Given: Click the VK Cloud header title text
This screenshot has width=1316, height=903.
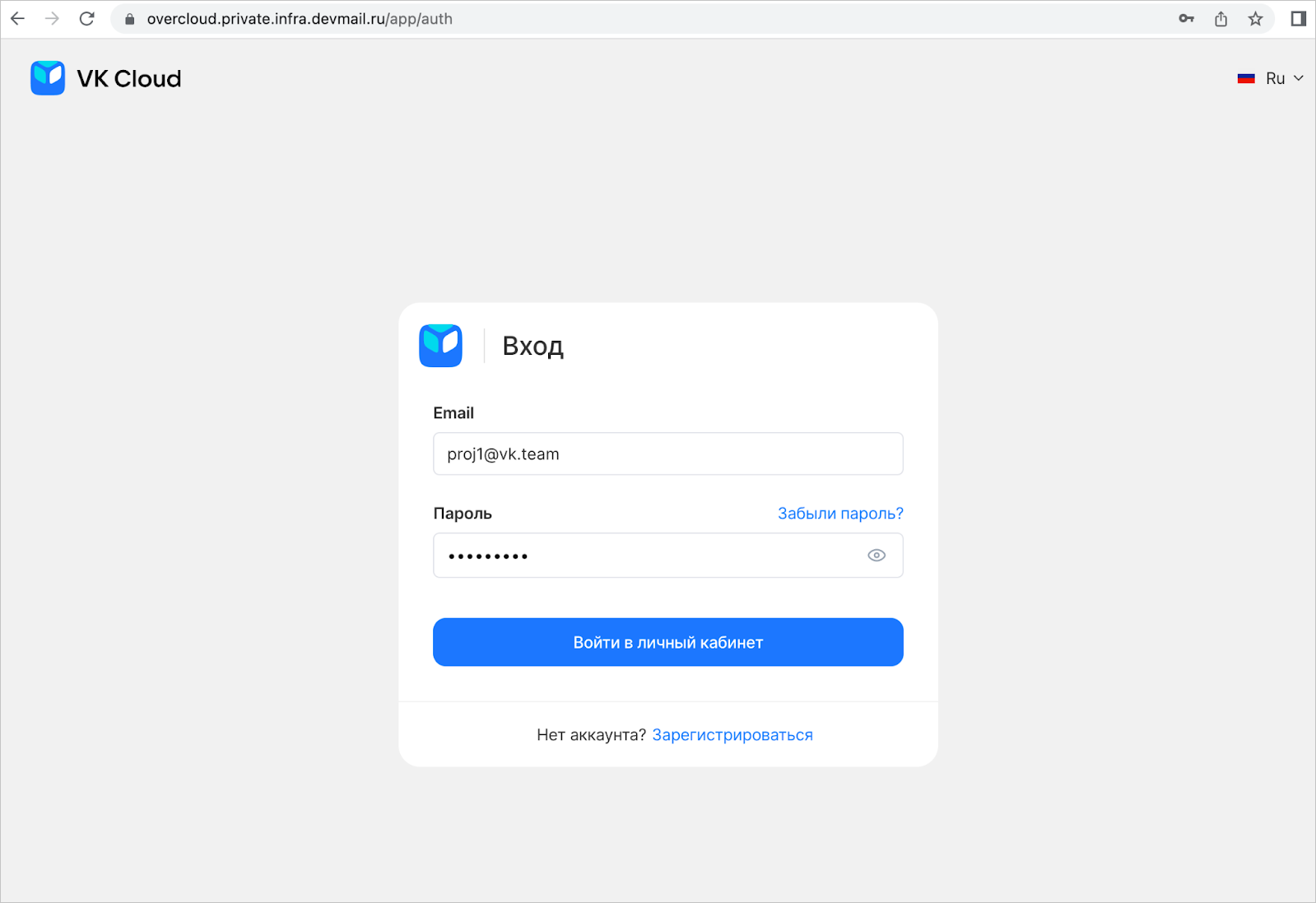Looking at the screenshot, I should [x=129, y=78].
